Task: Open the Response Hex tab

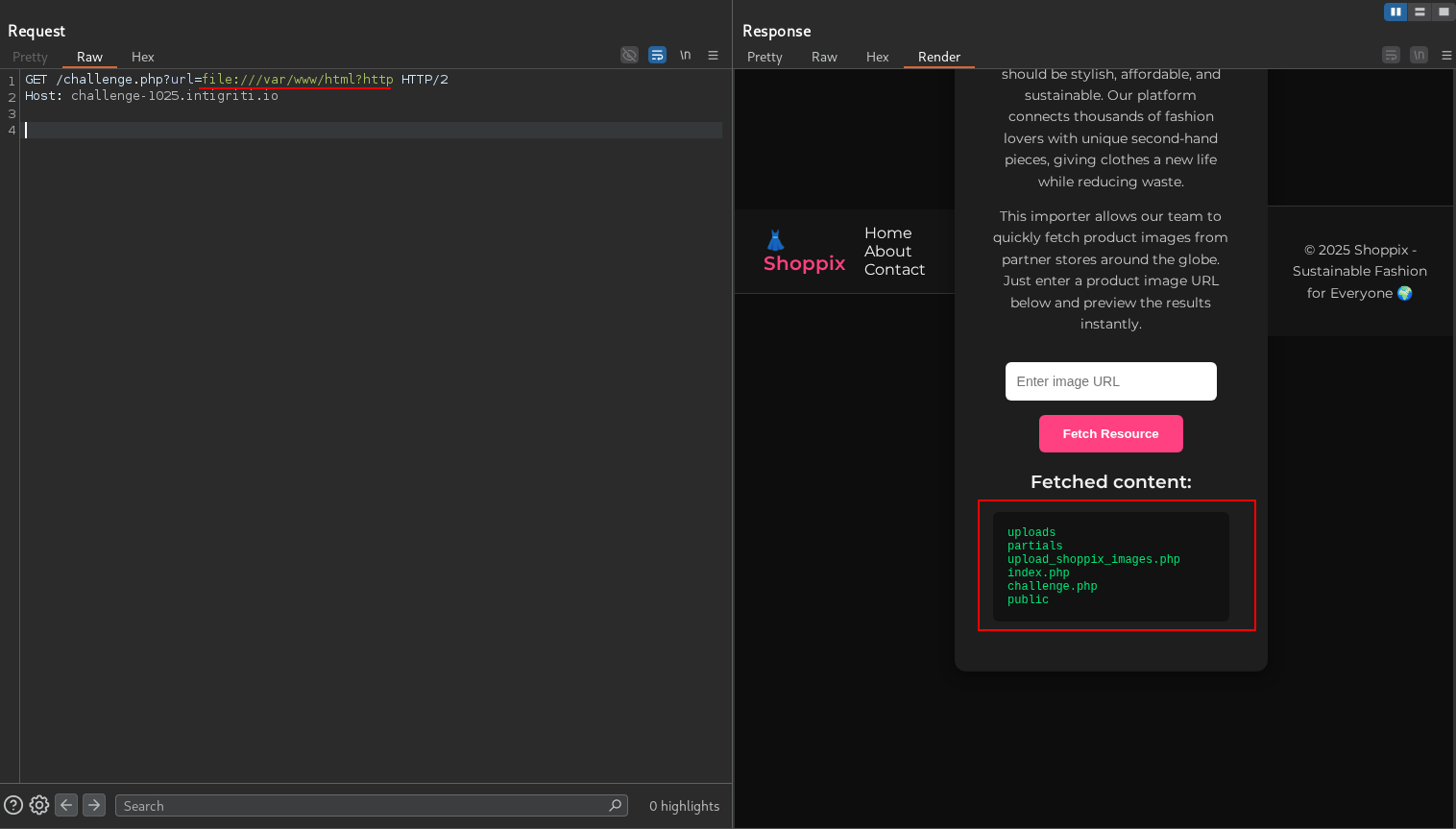Action: [877, 57]
